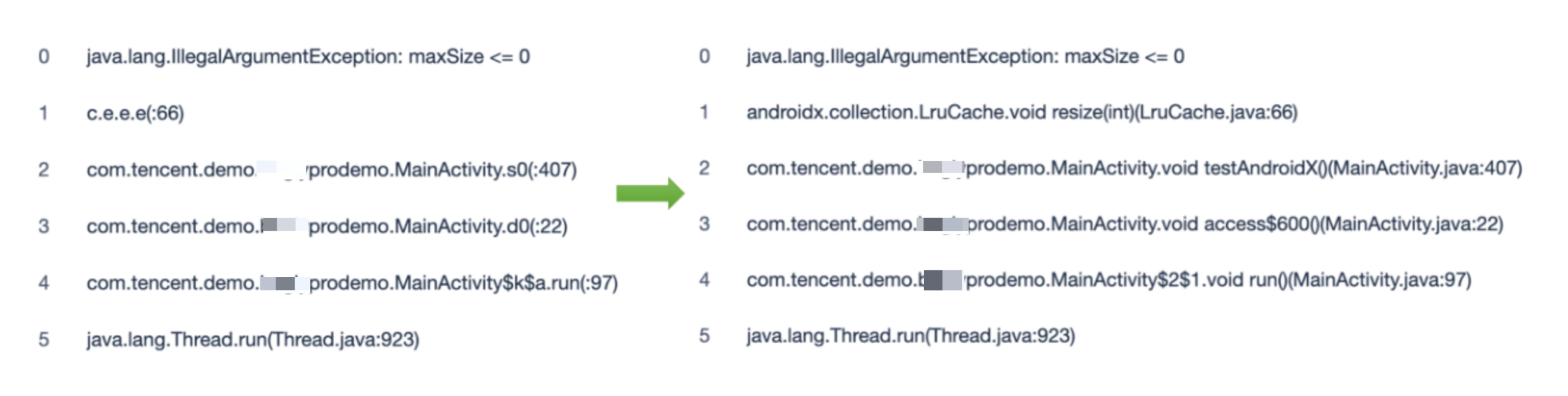
Task: Select the MainActivity$2$1 void run() frame
Action: pos(1109,280)
